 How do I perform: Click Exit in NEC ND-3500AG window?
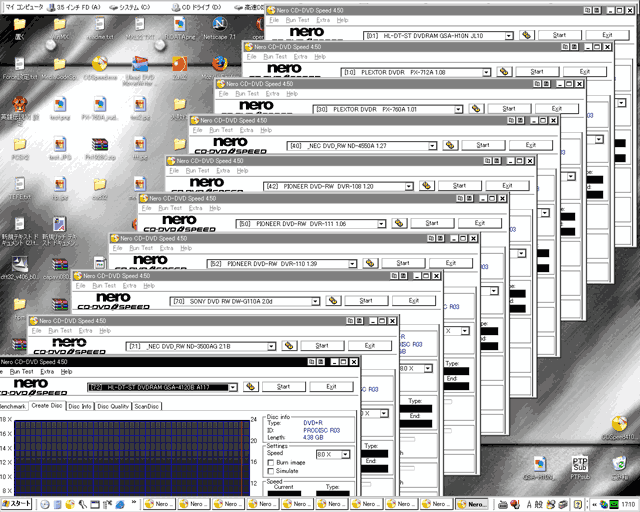point(370,346)
